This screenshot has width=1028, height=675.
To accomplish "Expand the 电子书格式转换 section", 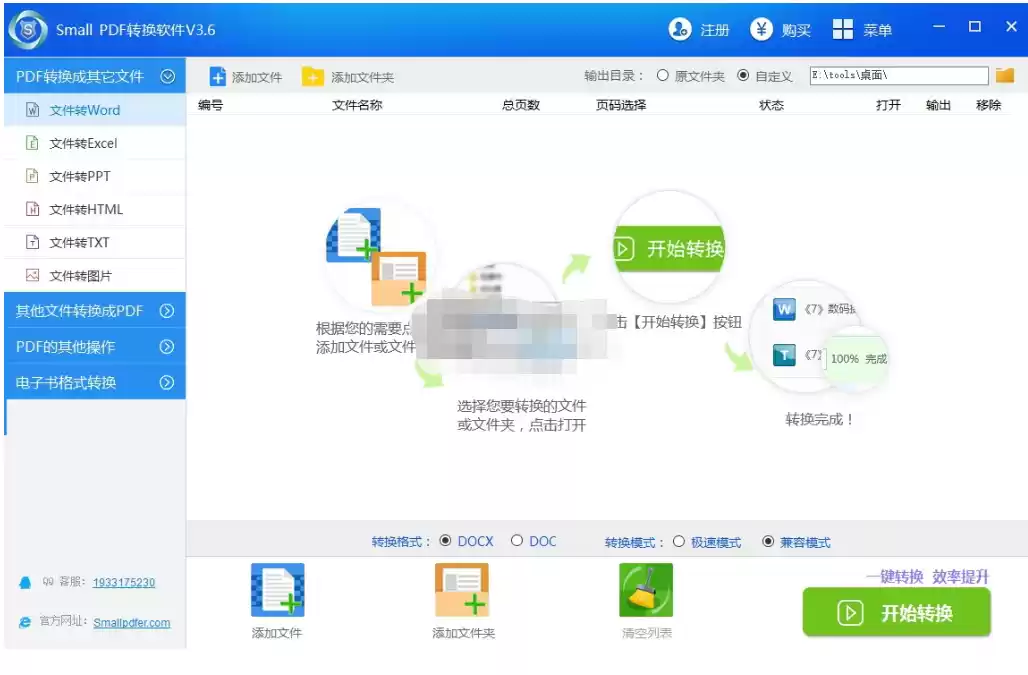I will point(167,383).
